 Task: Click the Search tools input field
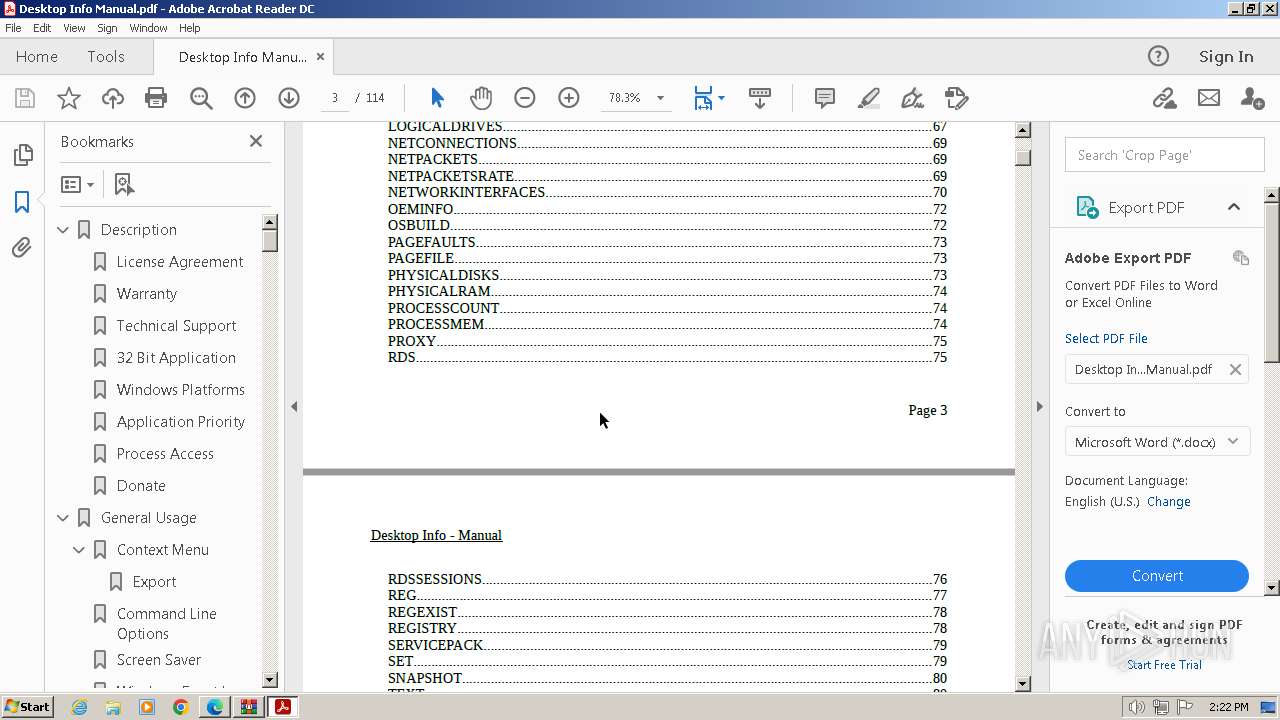(1164, 155)
